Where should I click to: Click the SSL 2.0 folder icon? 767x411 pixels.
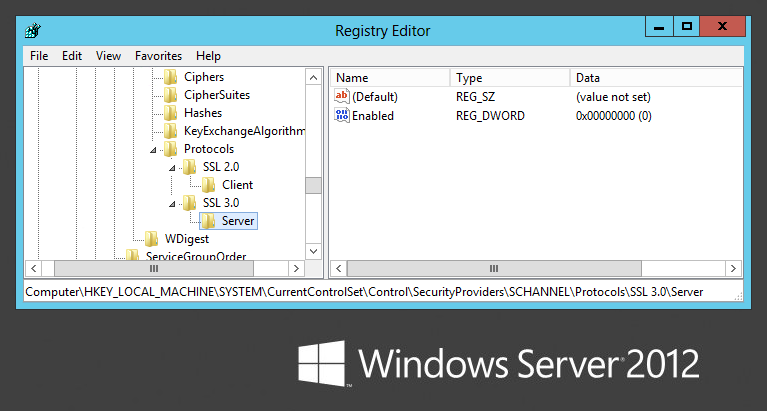coord(189,167)
